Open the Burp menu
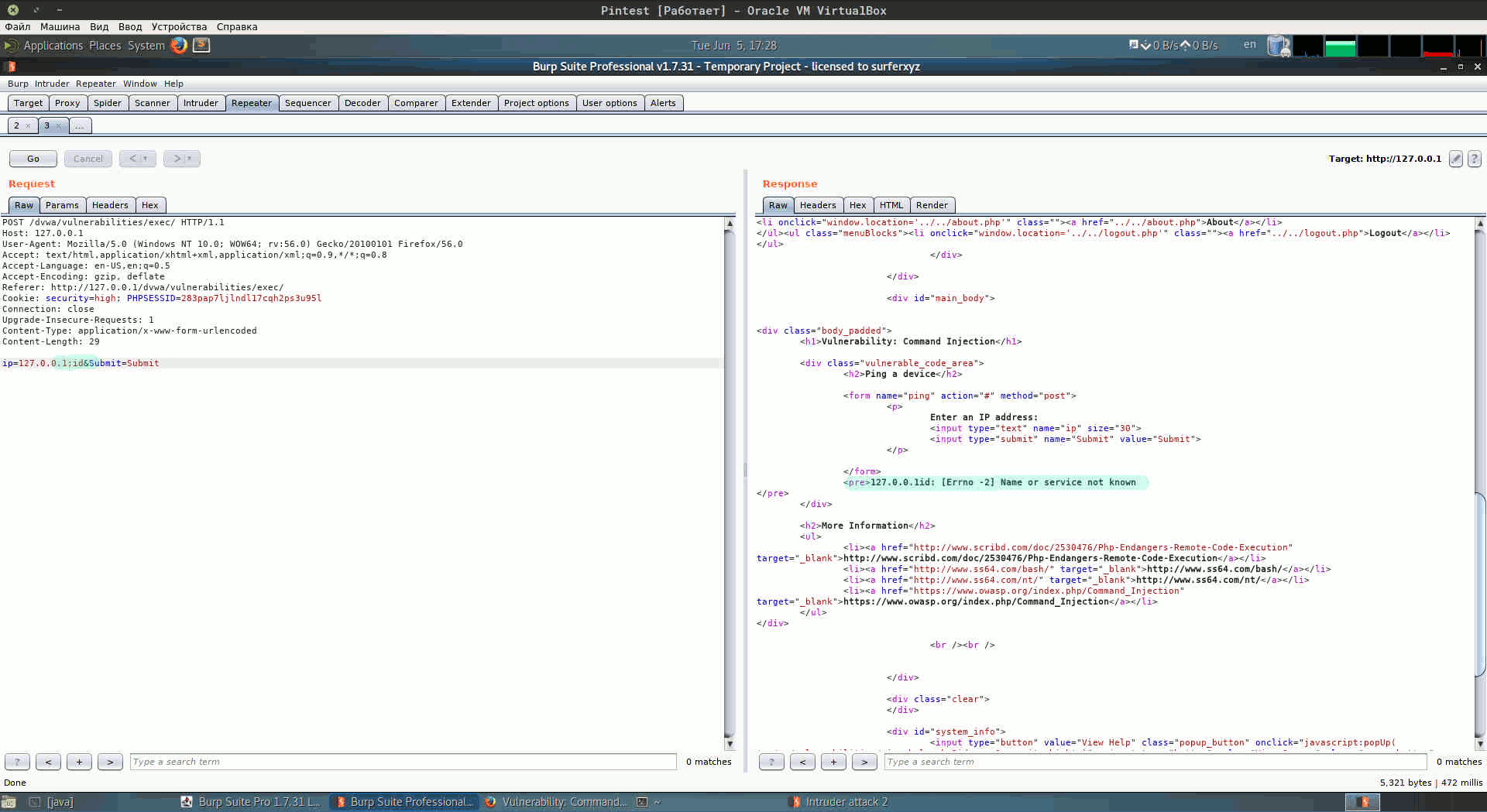The image size is (1487, 812). pyautogui.click(x=18, y=84)
